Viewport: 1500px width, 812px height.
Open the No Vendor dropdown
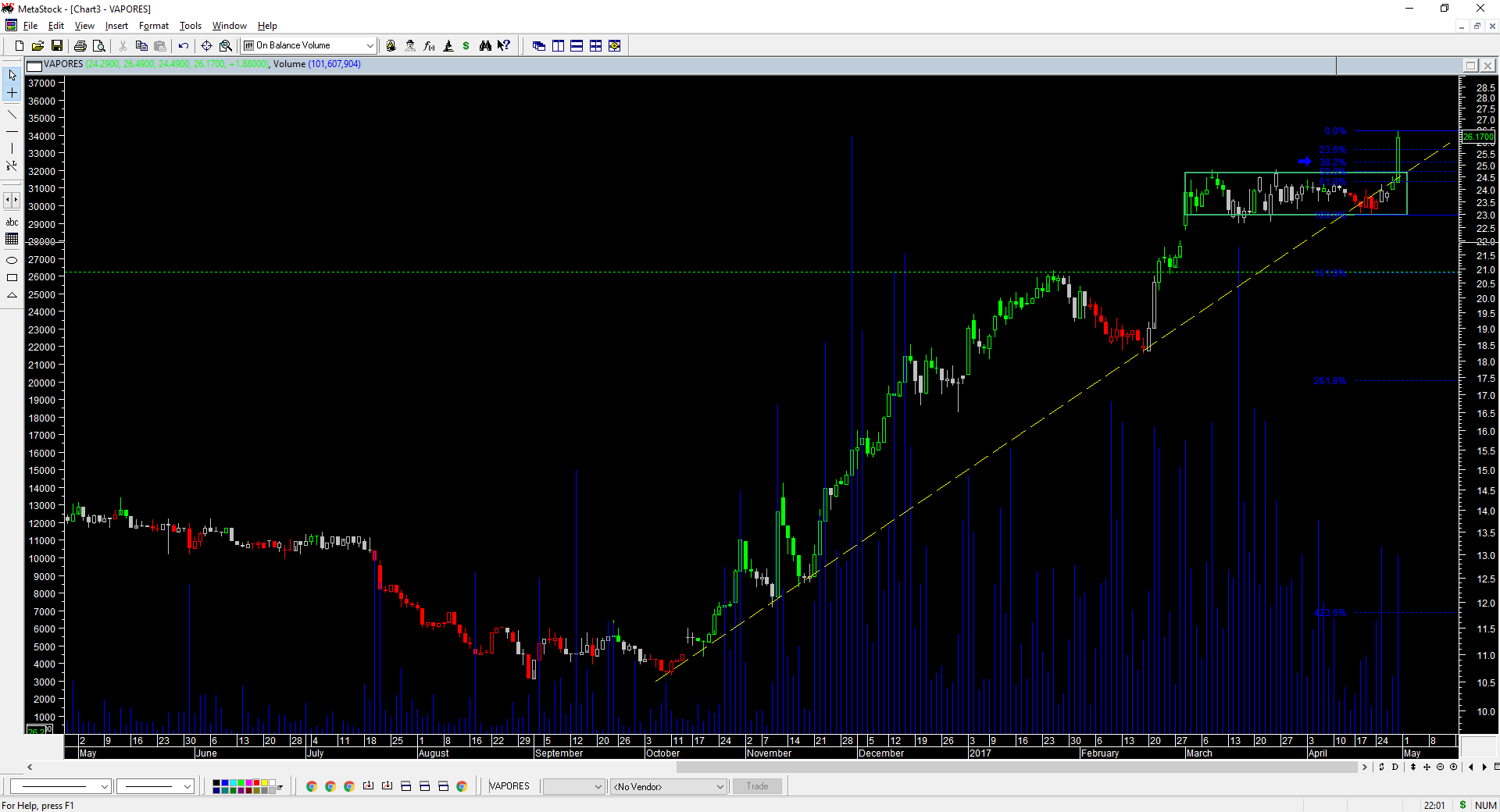tap(720, 787)
